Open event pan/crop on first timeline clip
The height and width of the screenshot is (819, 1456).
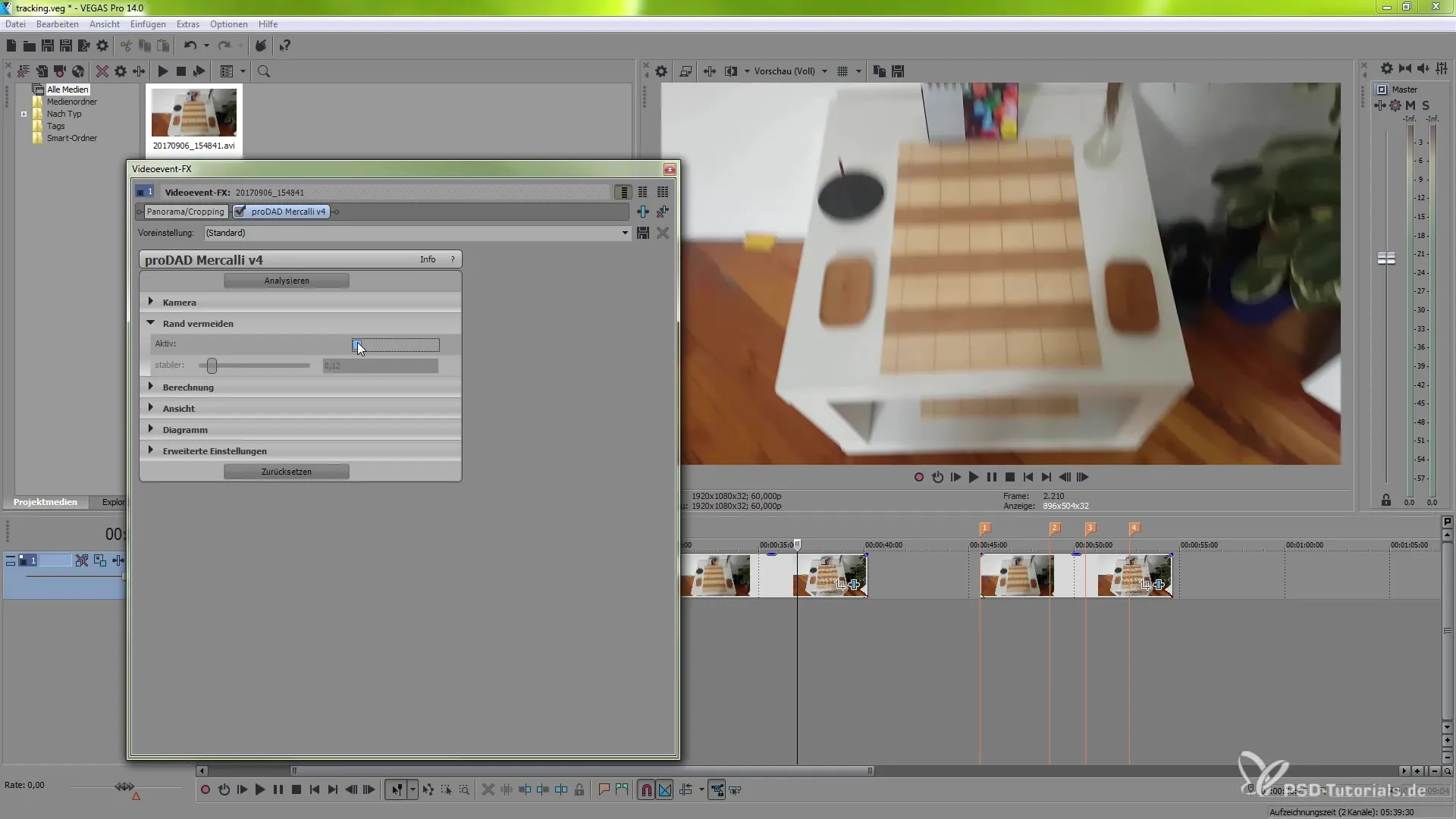(841, 585)
